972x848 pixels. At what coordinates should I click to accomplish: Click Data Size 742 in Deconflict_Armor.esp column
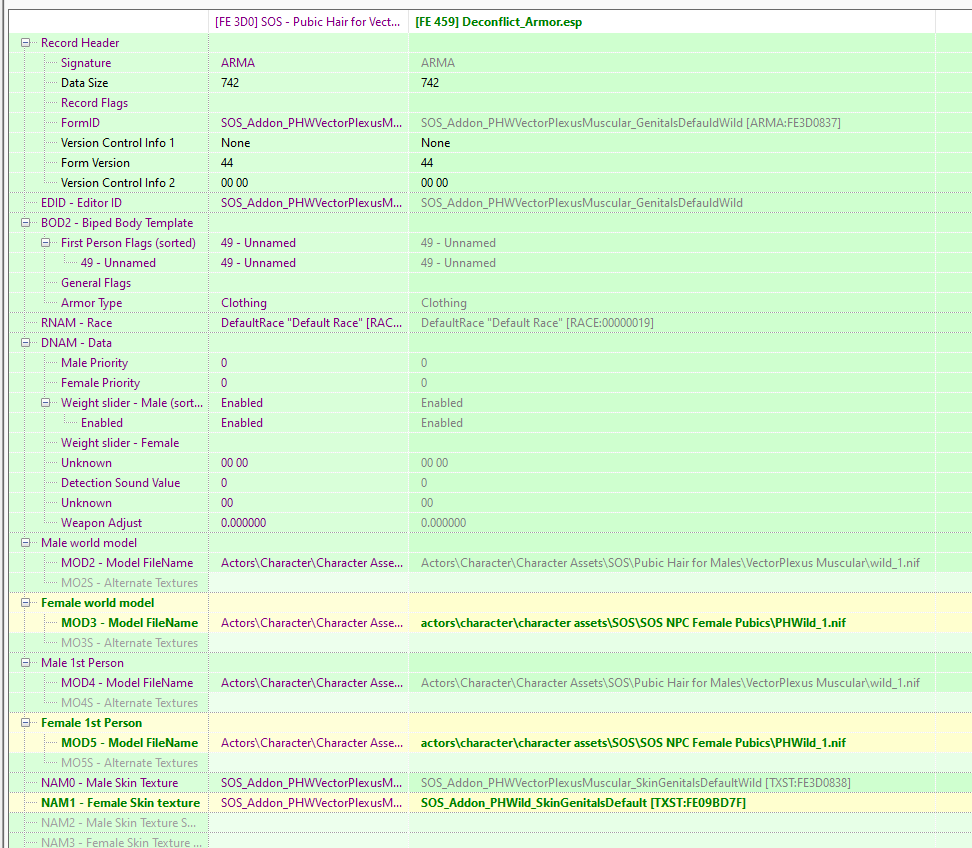tap(430, 82)
